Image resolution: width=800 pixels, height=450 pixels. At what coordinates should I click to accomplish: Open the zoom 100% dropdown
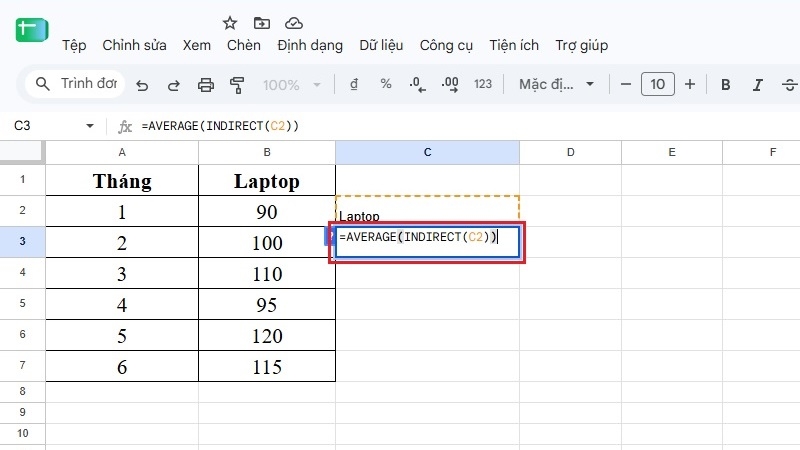point(292,85)
